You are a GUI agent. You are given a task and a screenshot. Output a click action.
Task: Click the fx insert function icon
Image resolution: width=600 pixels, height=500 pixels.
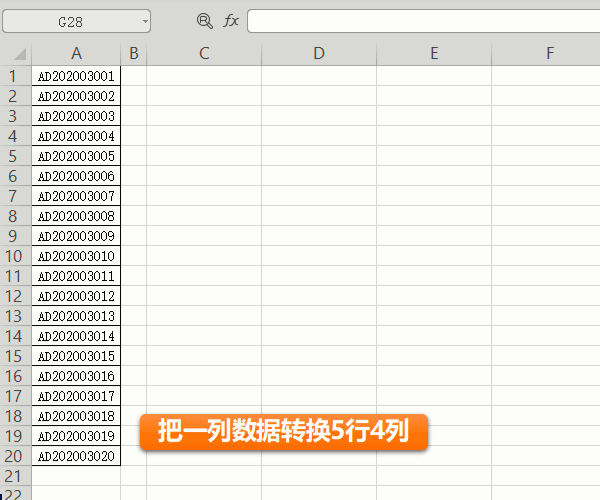(x=231, y=20)
